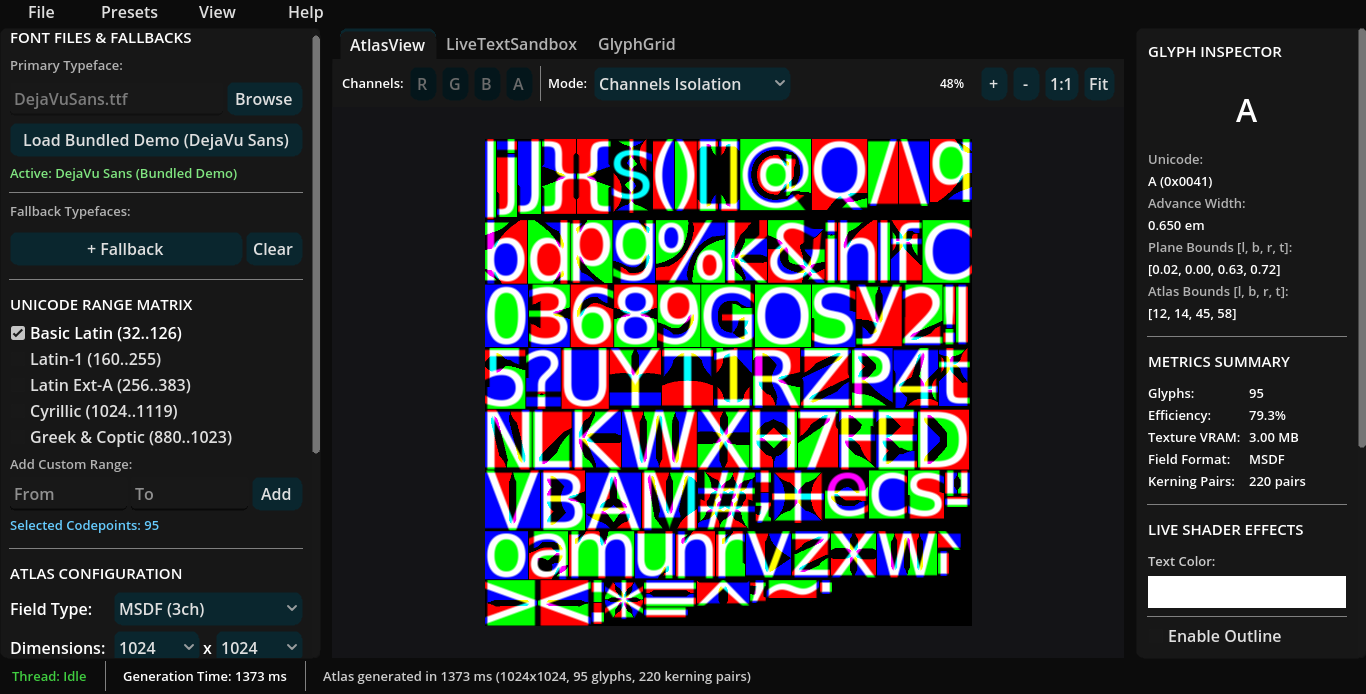Screen dimensions: 1366x694
Task: Switch to the AtlasView tab
Action: 387,45
